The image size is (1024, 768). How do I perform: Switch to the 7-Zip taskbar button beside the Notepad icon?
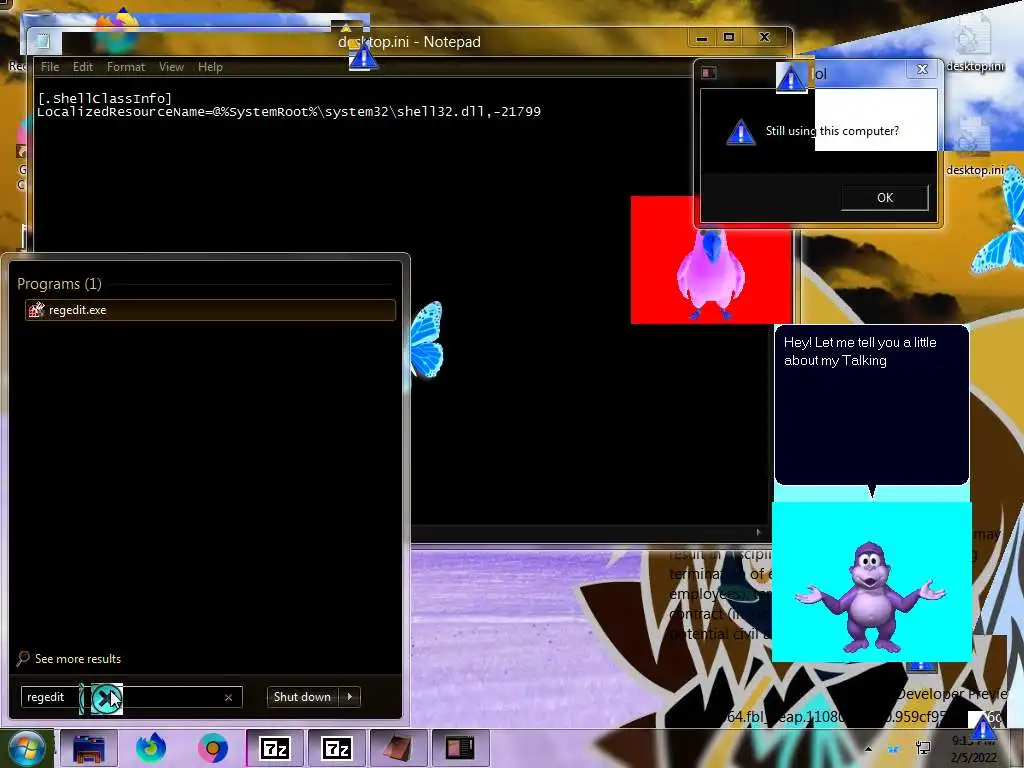[x=337, y=748]
